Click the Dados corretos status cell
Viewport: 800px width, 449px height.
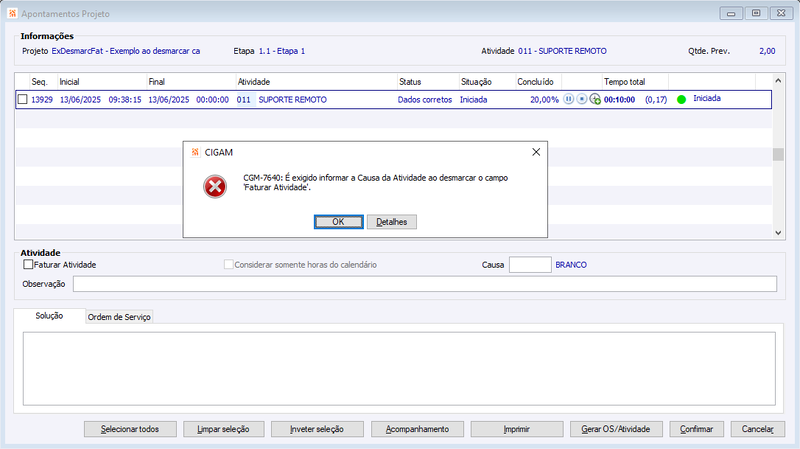coord(425,99)
